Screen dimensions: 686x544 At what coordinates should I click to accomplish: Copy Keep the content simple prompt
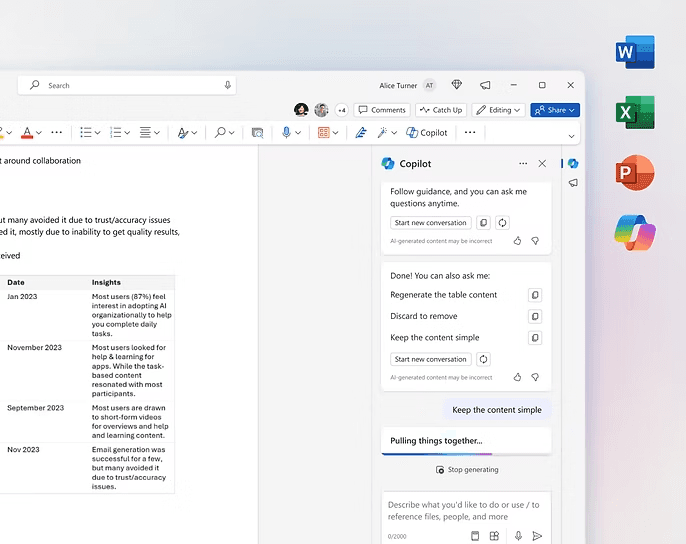[535, 337]
